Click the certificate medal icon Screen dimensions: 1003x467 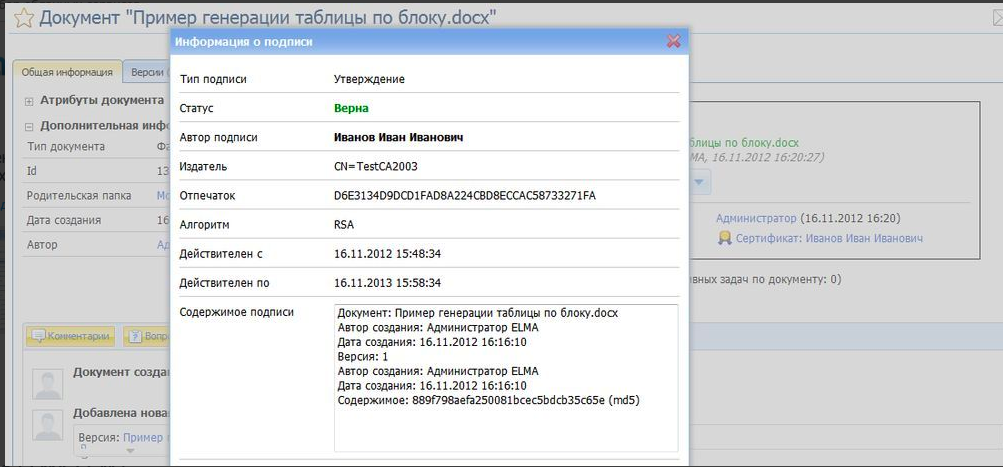pyautogui.click(x=724, y=239)
